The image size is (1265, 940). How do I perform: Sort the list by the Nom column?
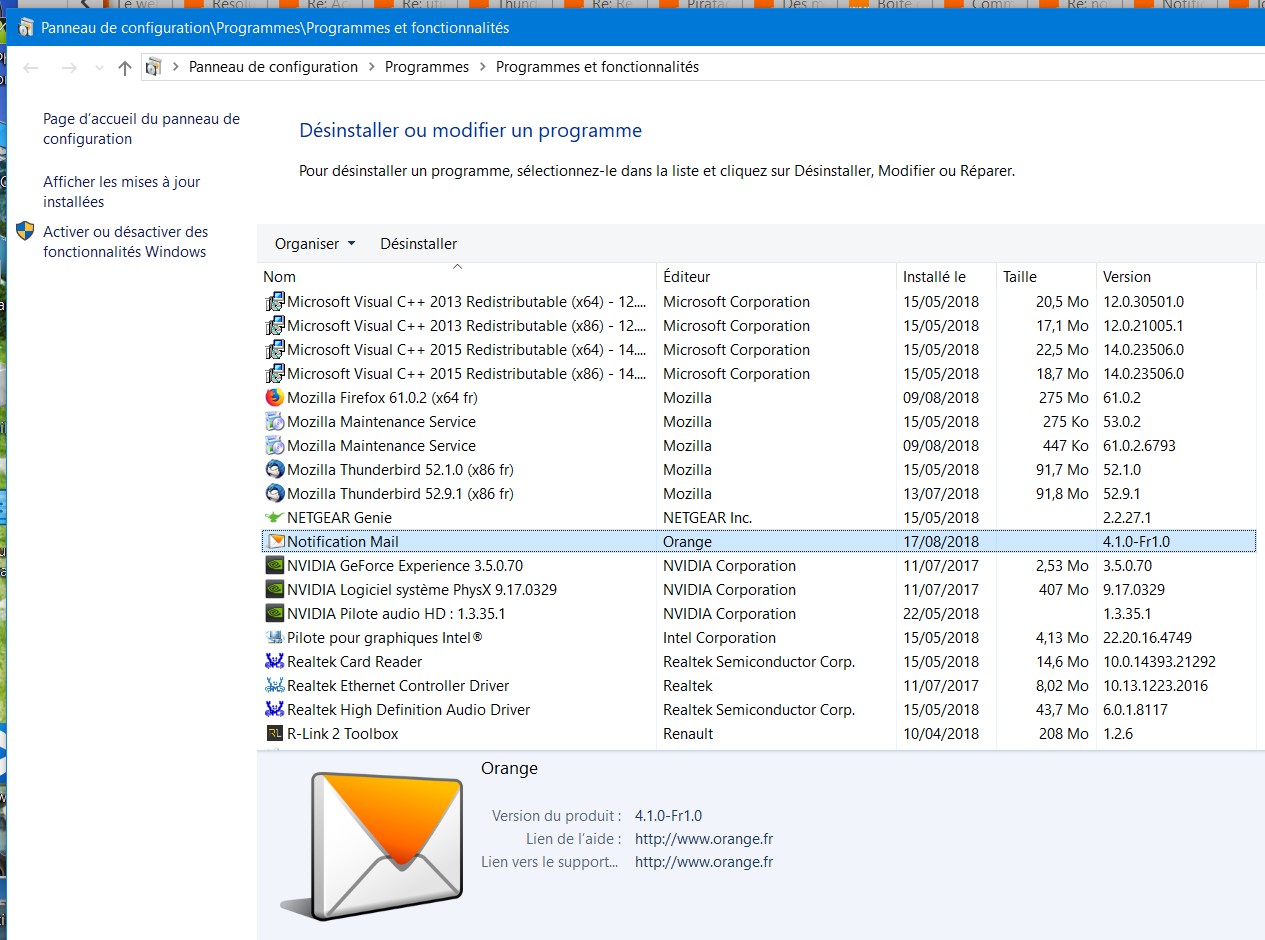280,277
